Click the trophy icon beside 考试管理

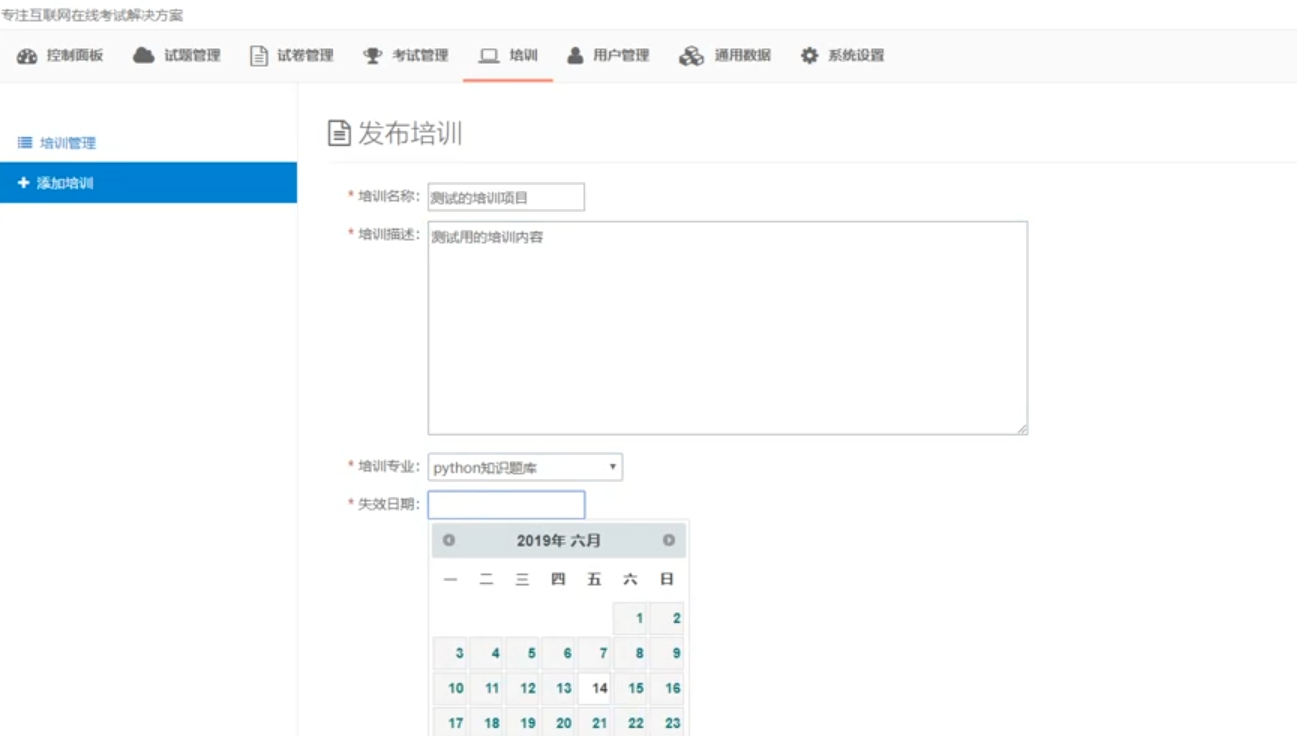point(372,56)
